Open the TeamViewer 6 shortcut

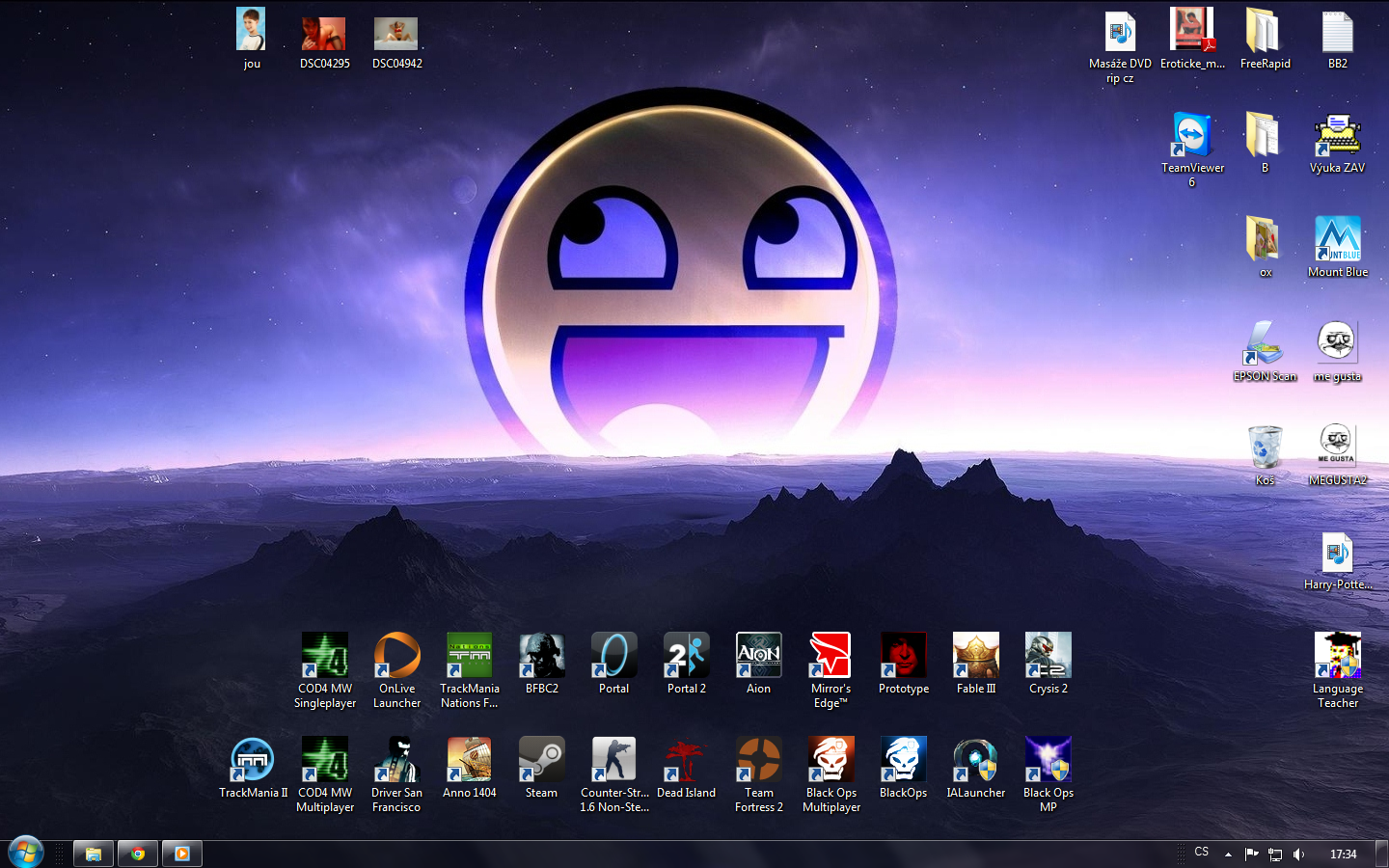1192,149
